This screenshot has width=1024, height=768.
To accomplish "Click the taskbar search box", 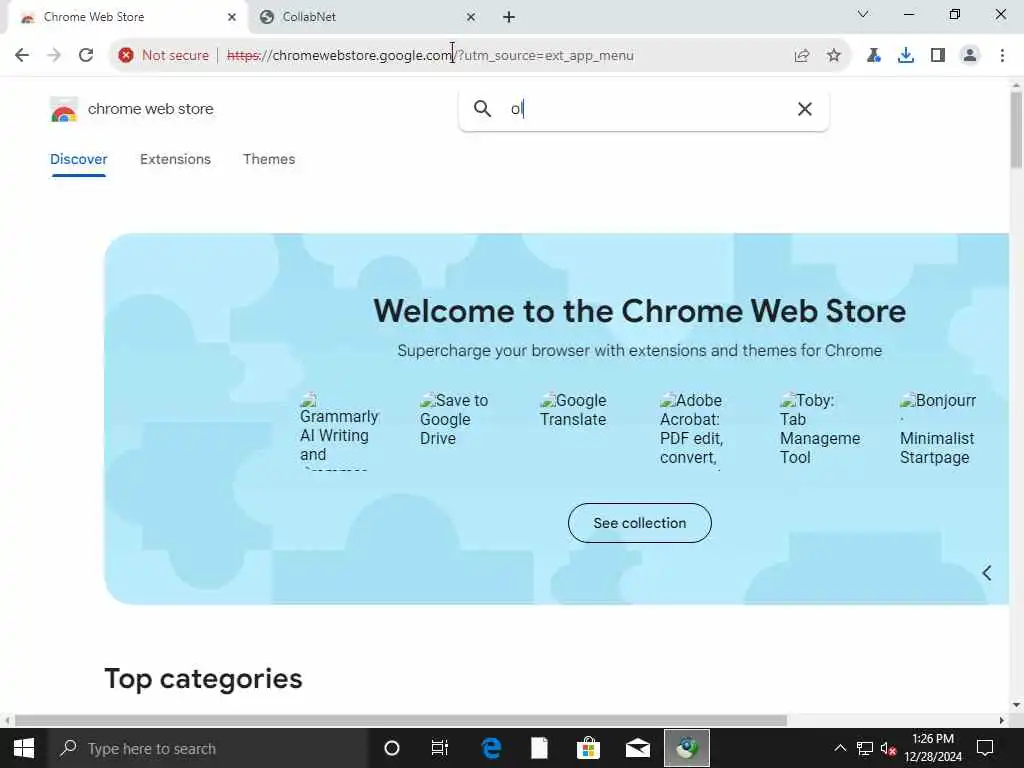I will point(208,748).
